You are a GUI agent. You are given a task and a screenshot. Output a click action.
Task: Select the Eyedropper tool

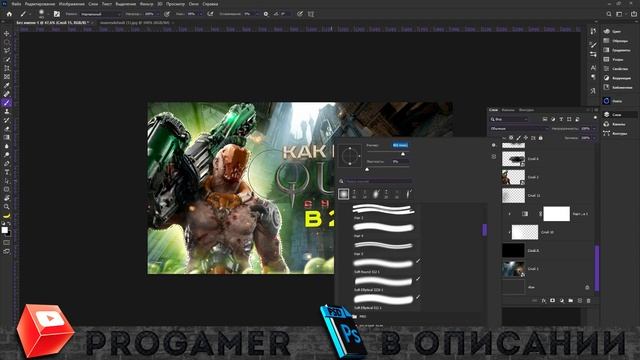7,85
